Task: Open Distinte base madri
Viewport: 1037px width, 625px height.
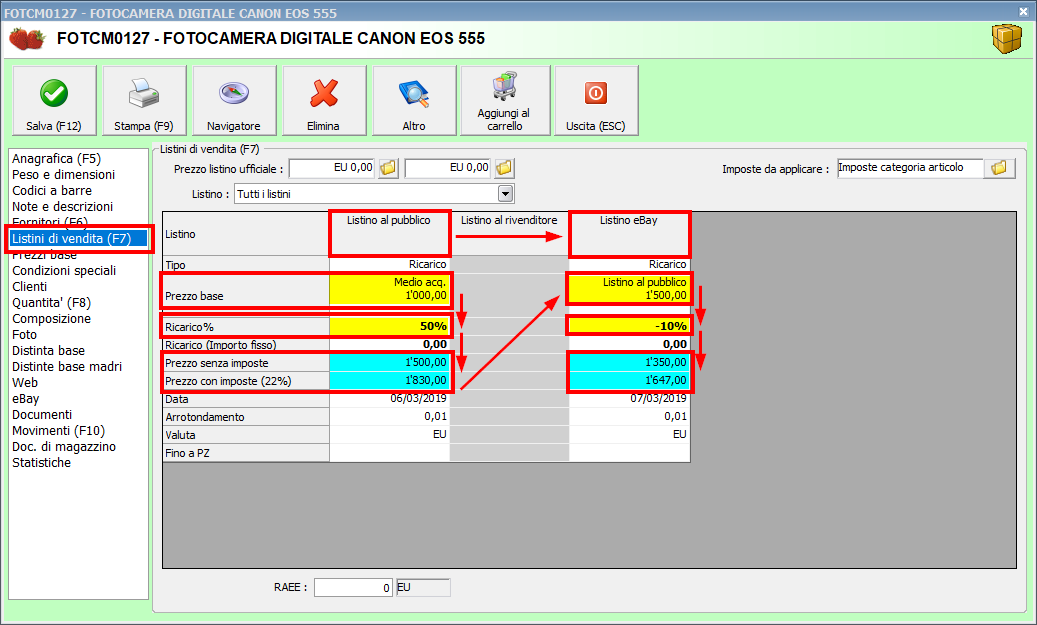Action: (67, 366)
